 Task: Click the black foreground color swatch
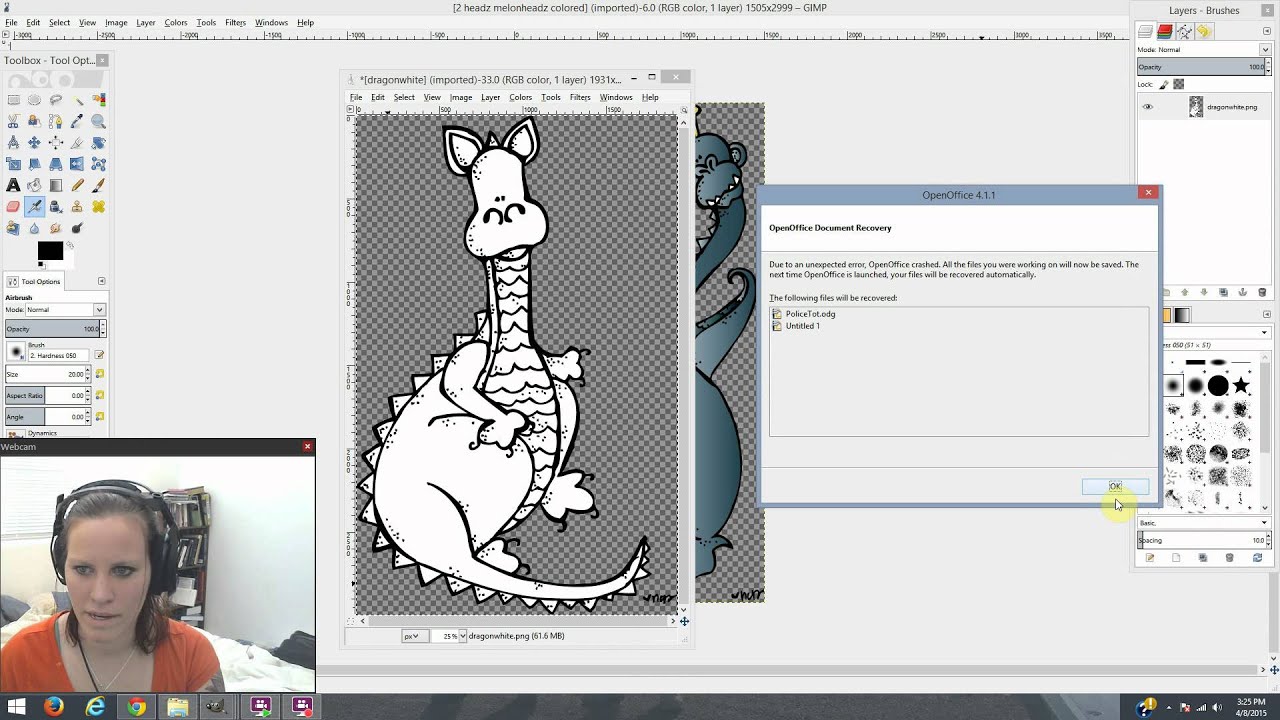coord(50,251)
